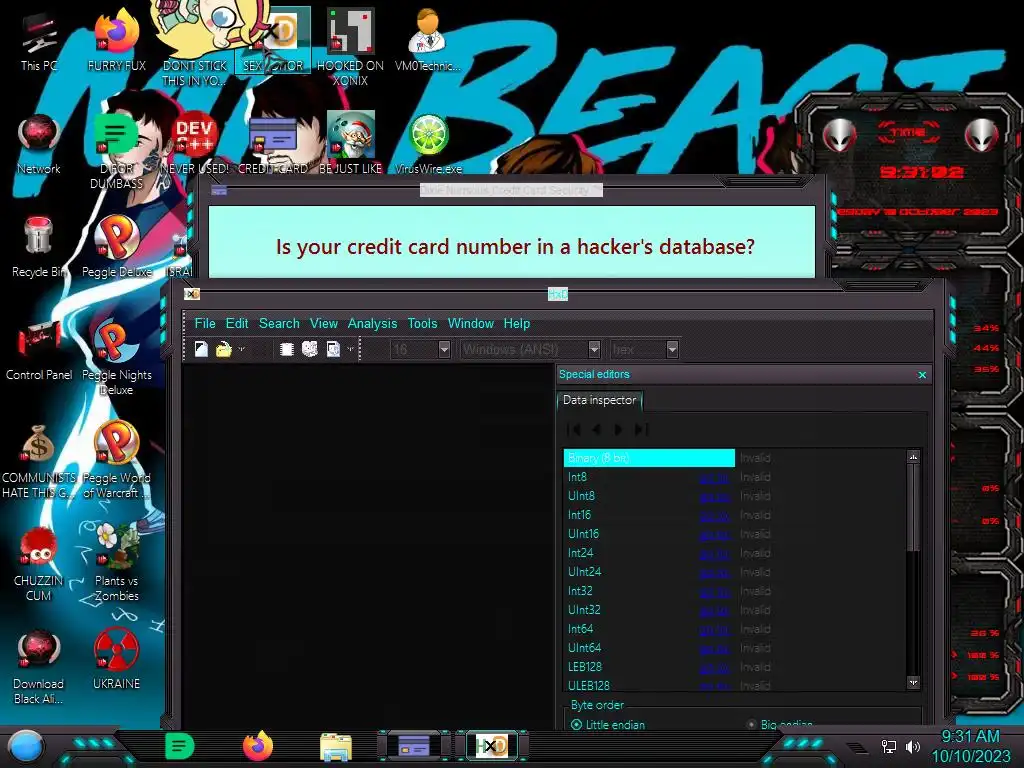Open Firefox from the taskbar
1024x768 pixels.
coord(257,746)
